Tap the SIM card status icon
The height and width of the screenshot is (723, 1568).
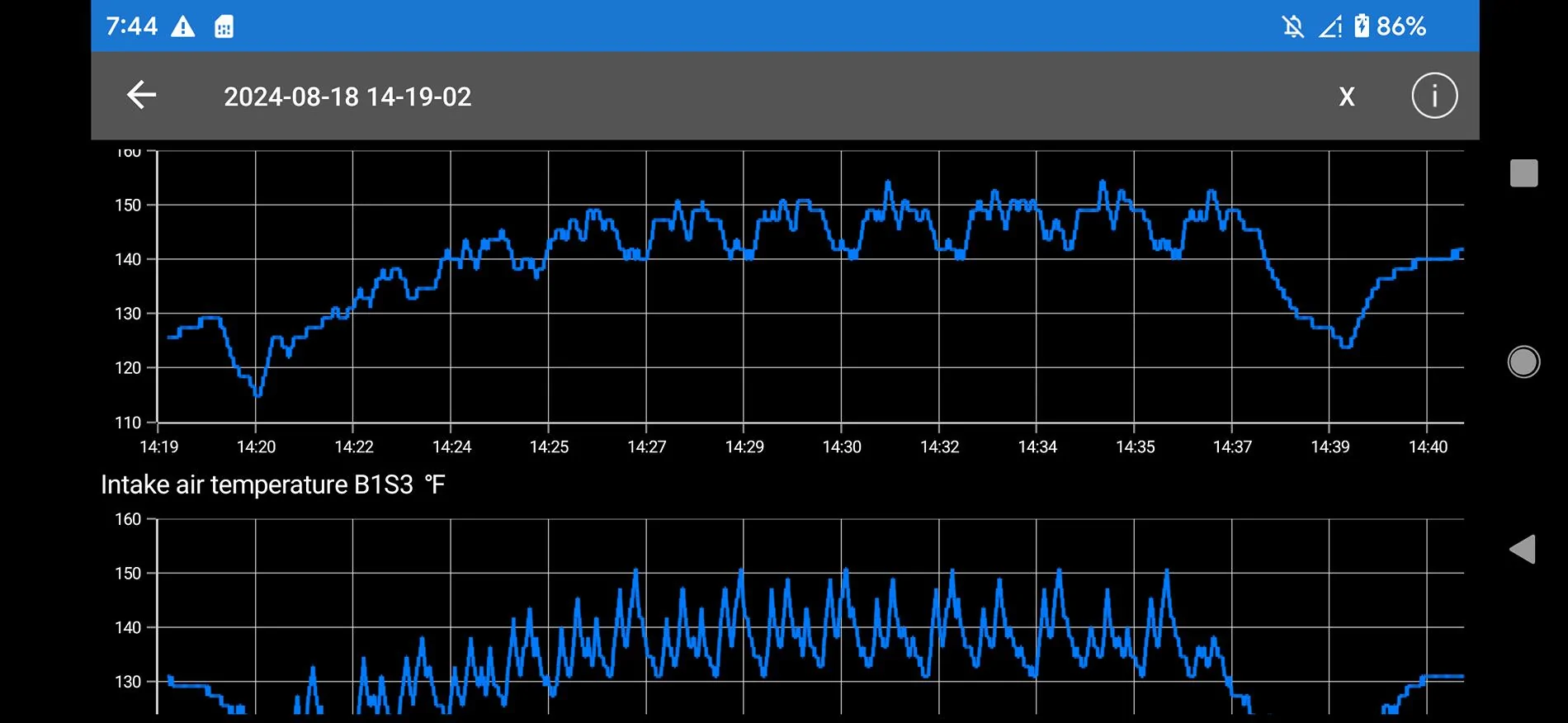coord(224,26)
